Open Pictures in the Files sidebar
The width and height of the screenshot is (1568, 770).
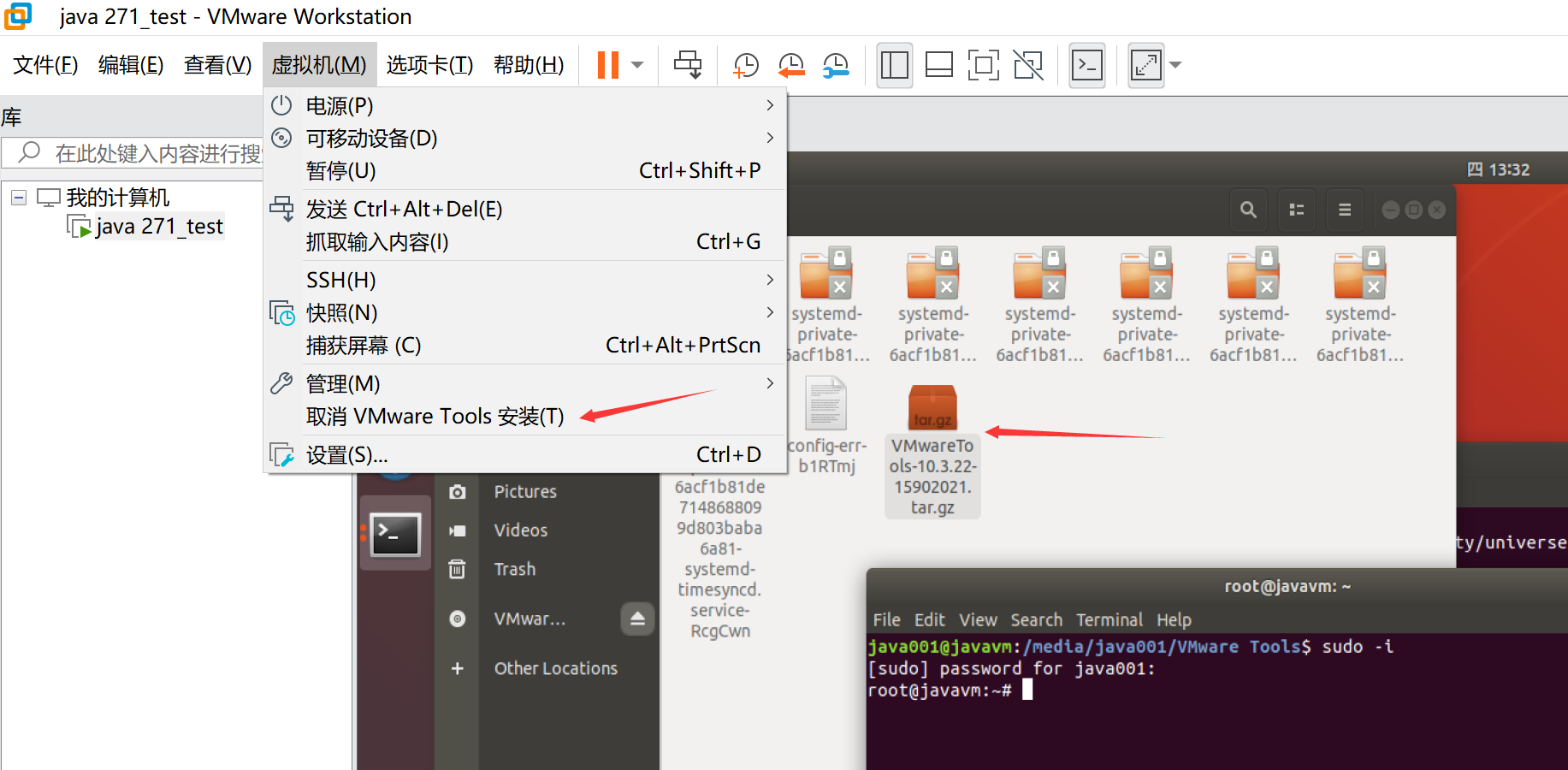[x=524, y=492]
